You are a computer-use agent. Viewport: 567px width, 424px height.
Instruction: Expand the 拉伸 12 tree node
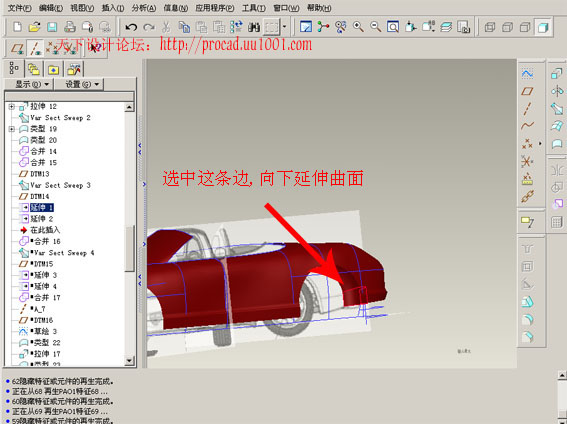click(12, 107)
